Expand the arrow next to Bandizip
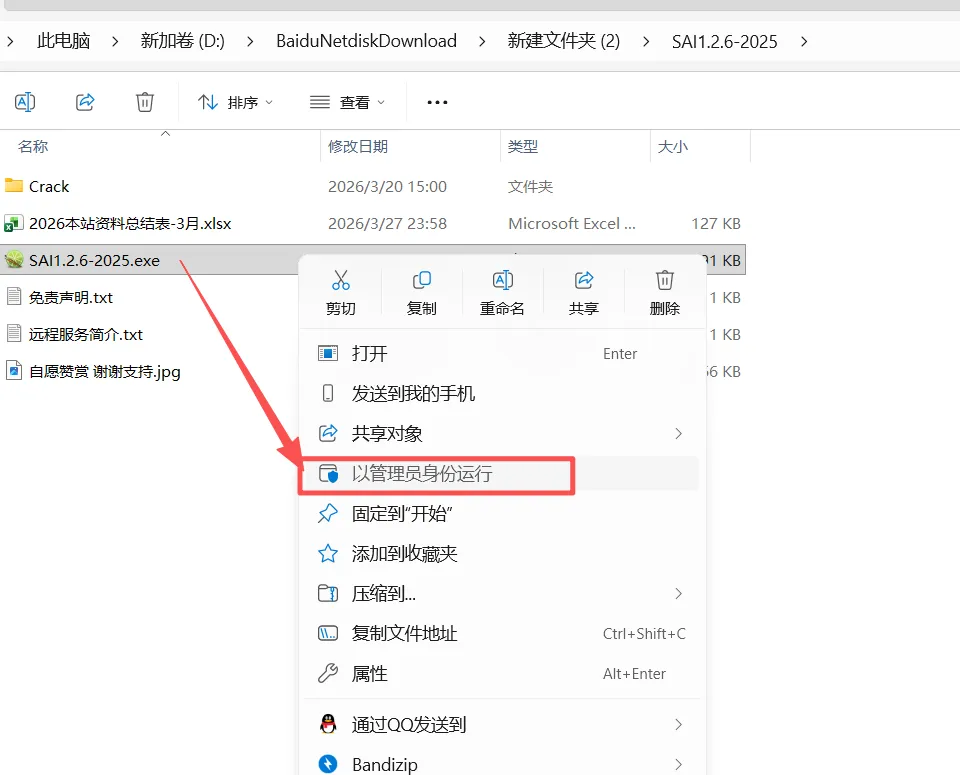Image resolution: width=960 pixels, height=775 pixels. click(678, 765)
